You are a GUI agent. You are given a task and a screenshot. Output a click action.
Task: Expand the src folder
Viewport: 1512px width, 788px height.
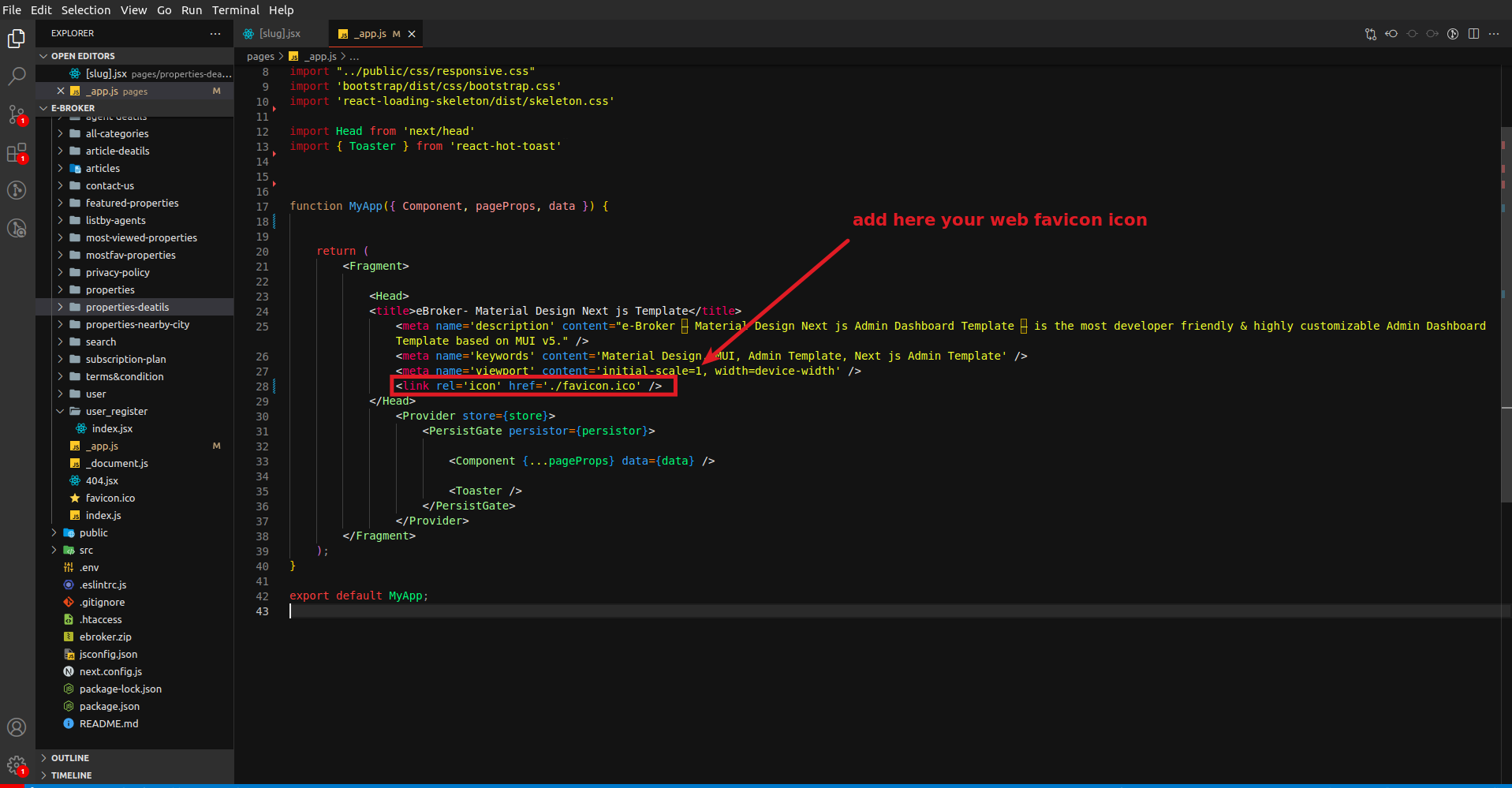pyautogui.click(x=134, y=550)
